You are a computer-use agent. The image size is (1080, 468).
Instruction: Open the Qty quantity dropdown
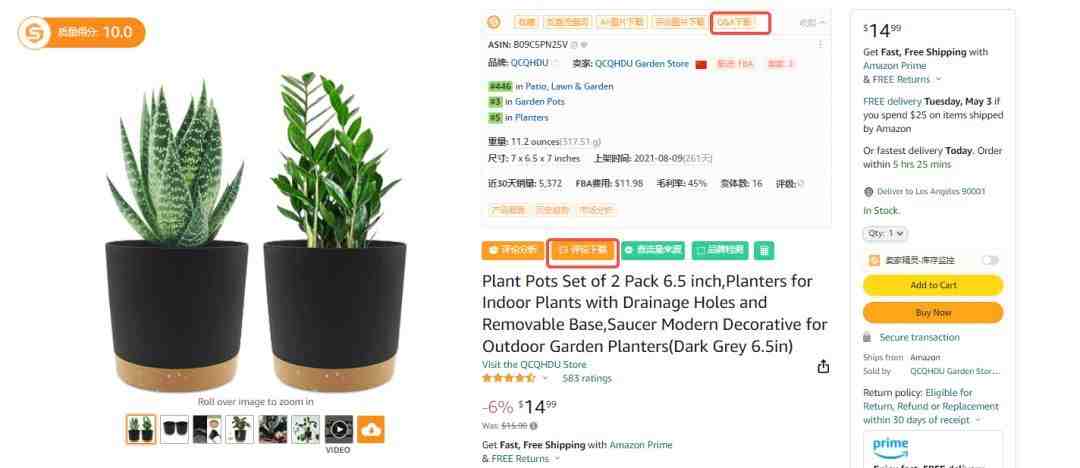[x=885, y=234]
